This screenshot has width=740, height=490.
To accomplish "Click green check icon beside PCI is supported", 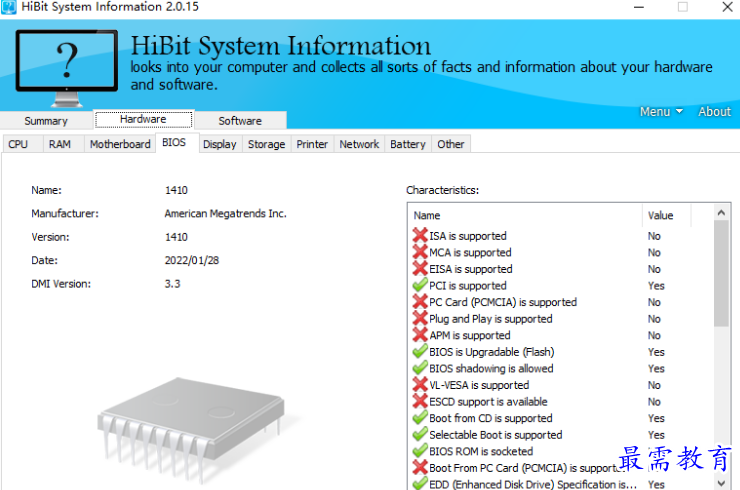I will click(420, 285).
